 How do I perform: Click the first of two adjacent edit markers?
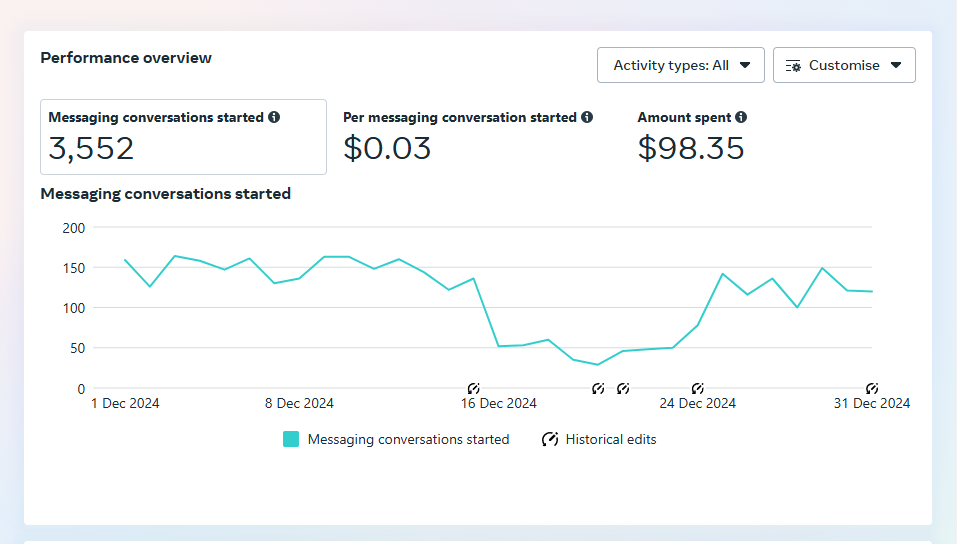pyautogui.click(x=598, y=388)
